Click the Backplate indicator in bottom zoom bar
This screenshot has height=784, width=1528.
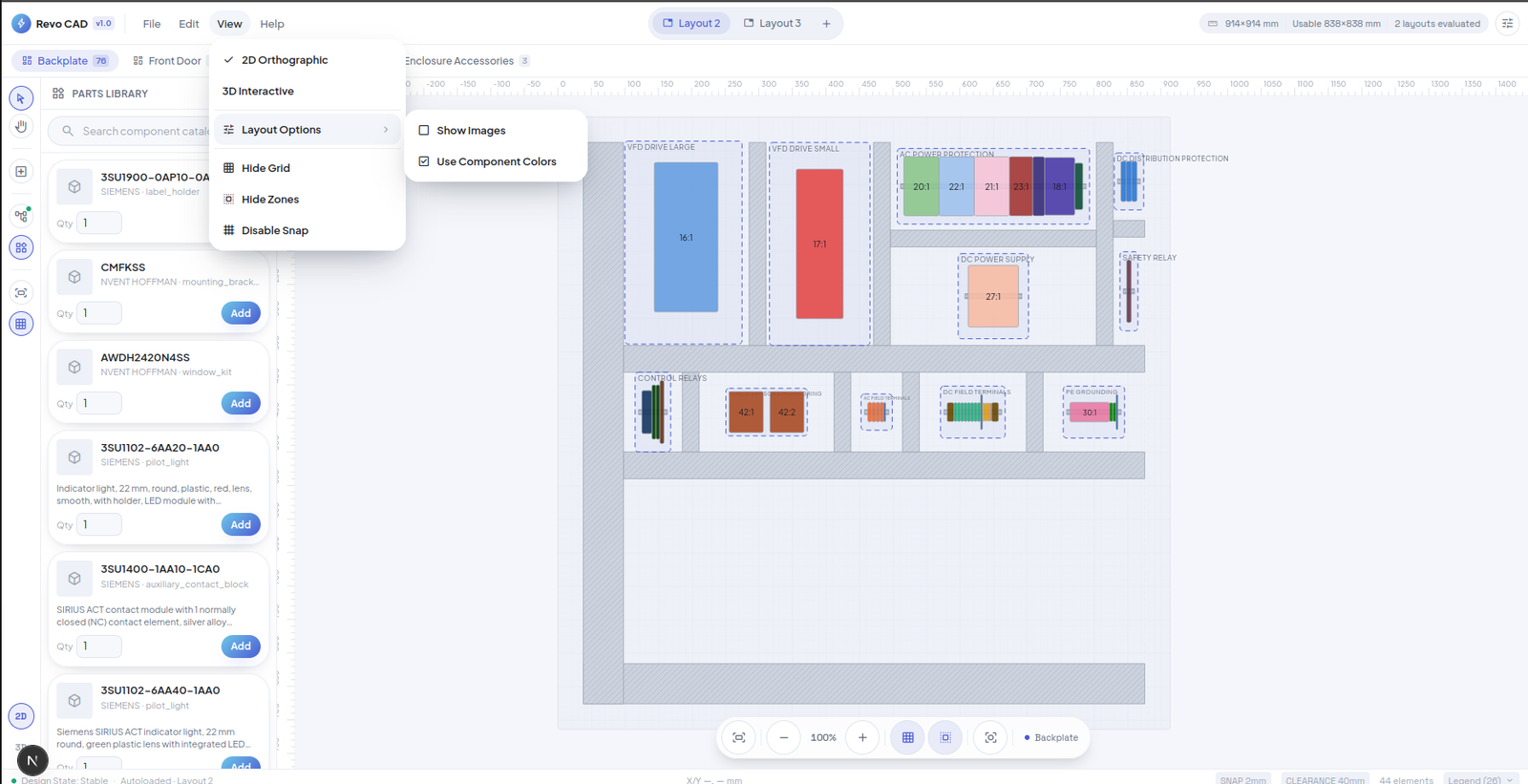coord(1051,737)
